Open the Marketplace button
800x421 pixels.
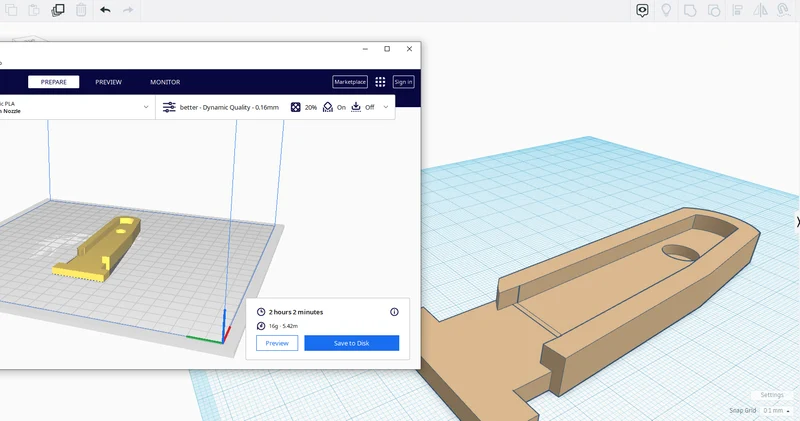350,82
